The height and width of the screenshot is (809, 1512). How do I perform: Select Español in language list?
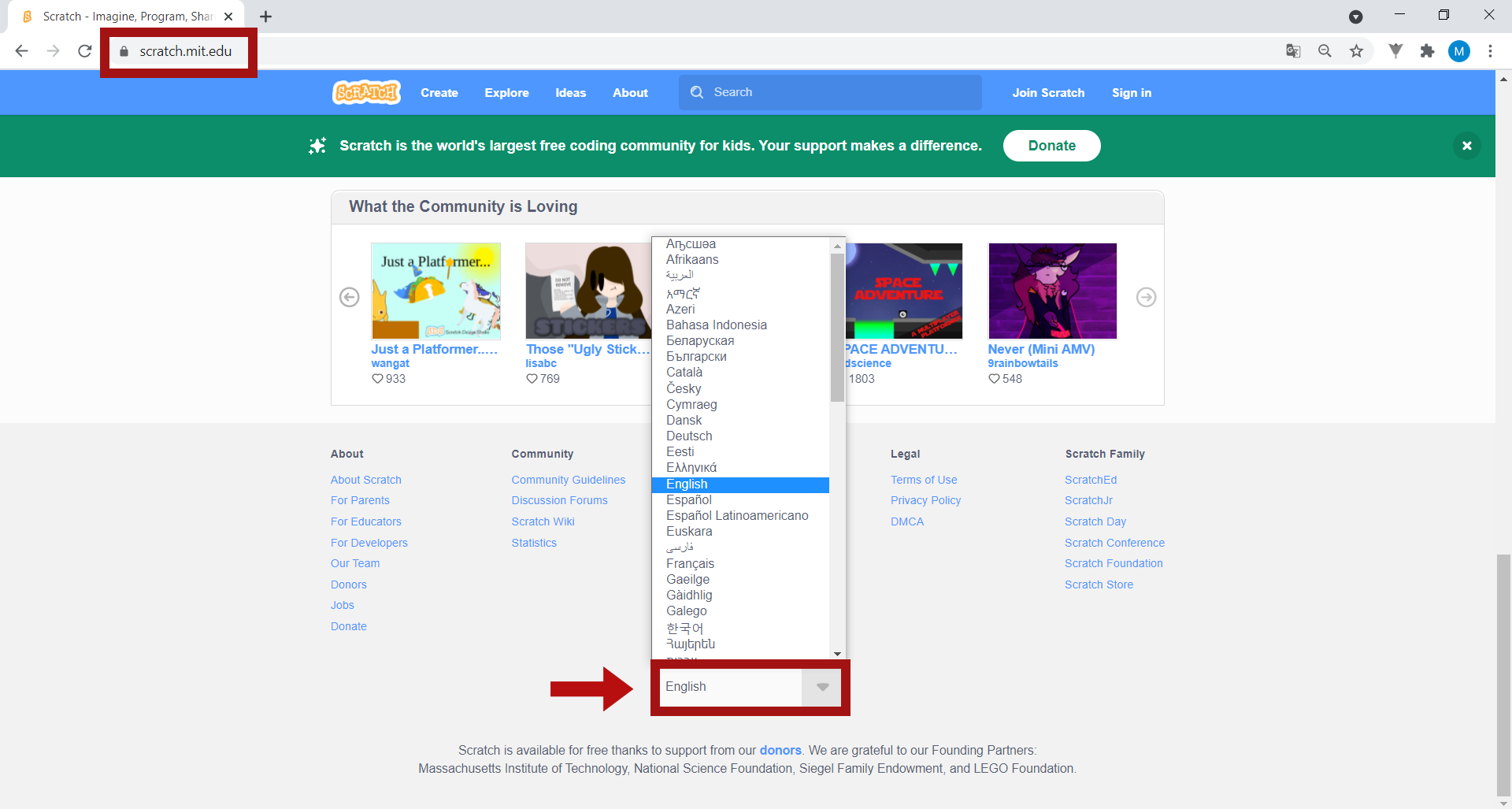pyautogui.click(x=740, y=499)
